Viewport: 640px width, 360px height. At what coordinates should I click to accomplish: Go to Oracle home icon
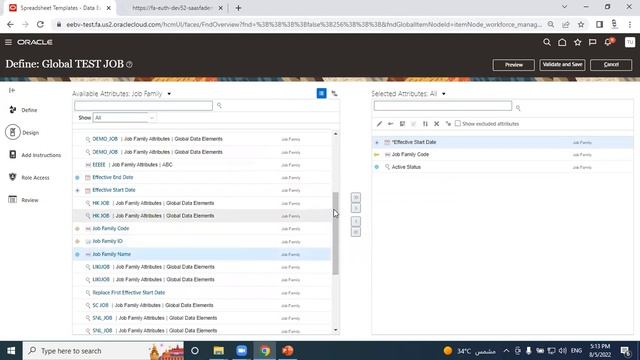click(x=562, y=42)
